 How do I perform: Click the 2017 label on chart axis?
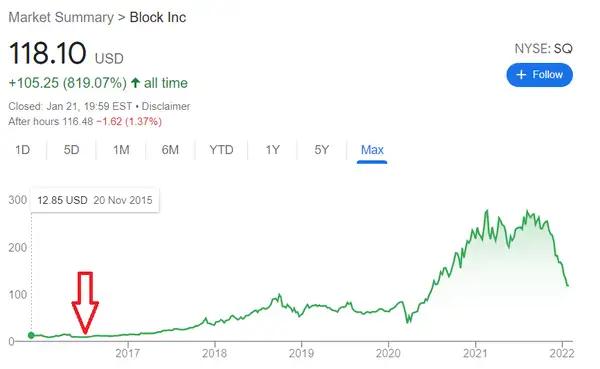pos(127,353)
